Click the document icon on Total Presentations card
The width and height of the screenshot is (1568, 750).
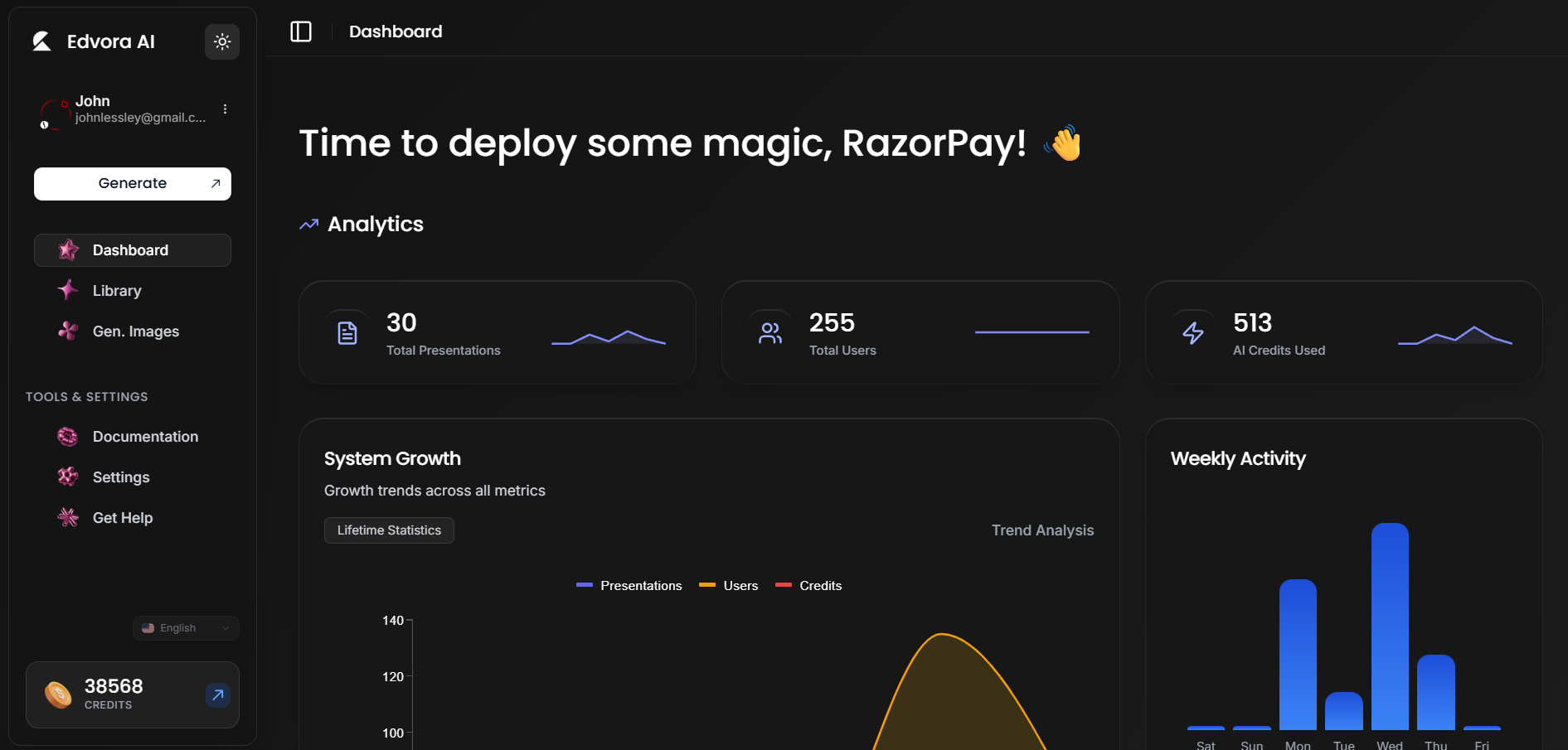(347, 333)
